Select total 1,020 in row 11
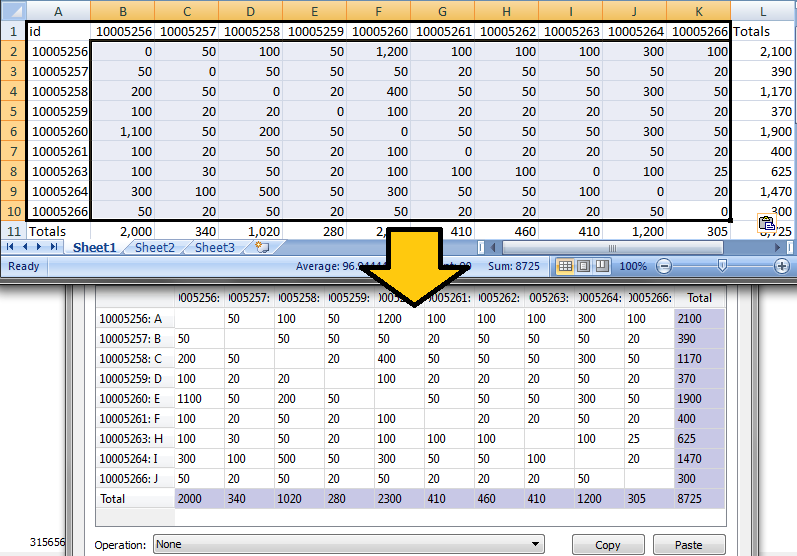 [250, 231]
